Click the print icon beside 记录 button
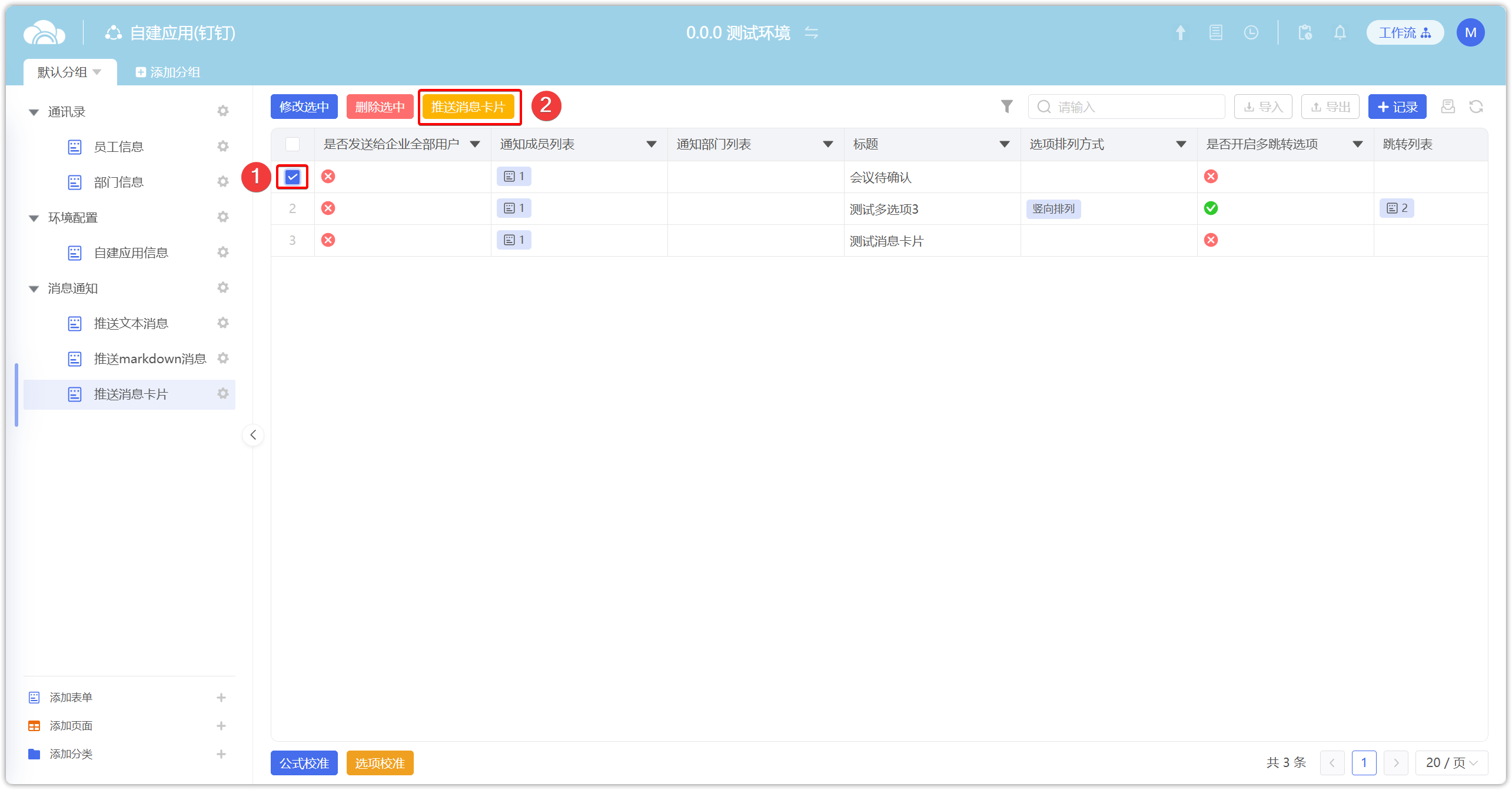 click(1447, 107)
